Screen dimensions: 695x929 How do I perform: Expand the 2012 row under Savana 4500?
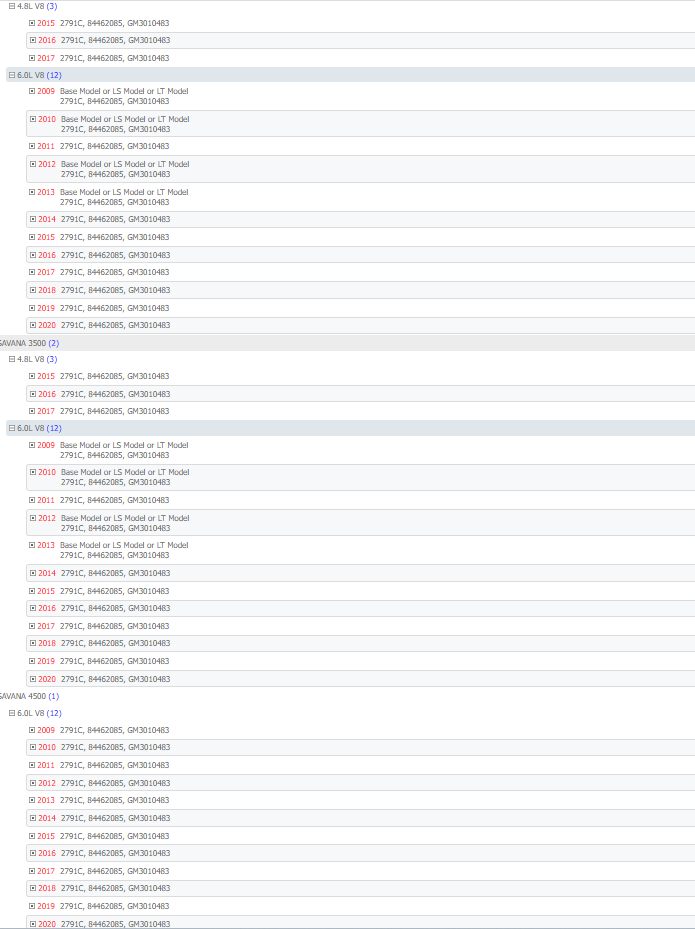(33, 783)
